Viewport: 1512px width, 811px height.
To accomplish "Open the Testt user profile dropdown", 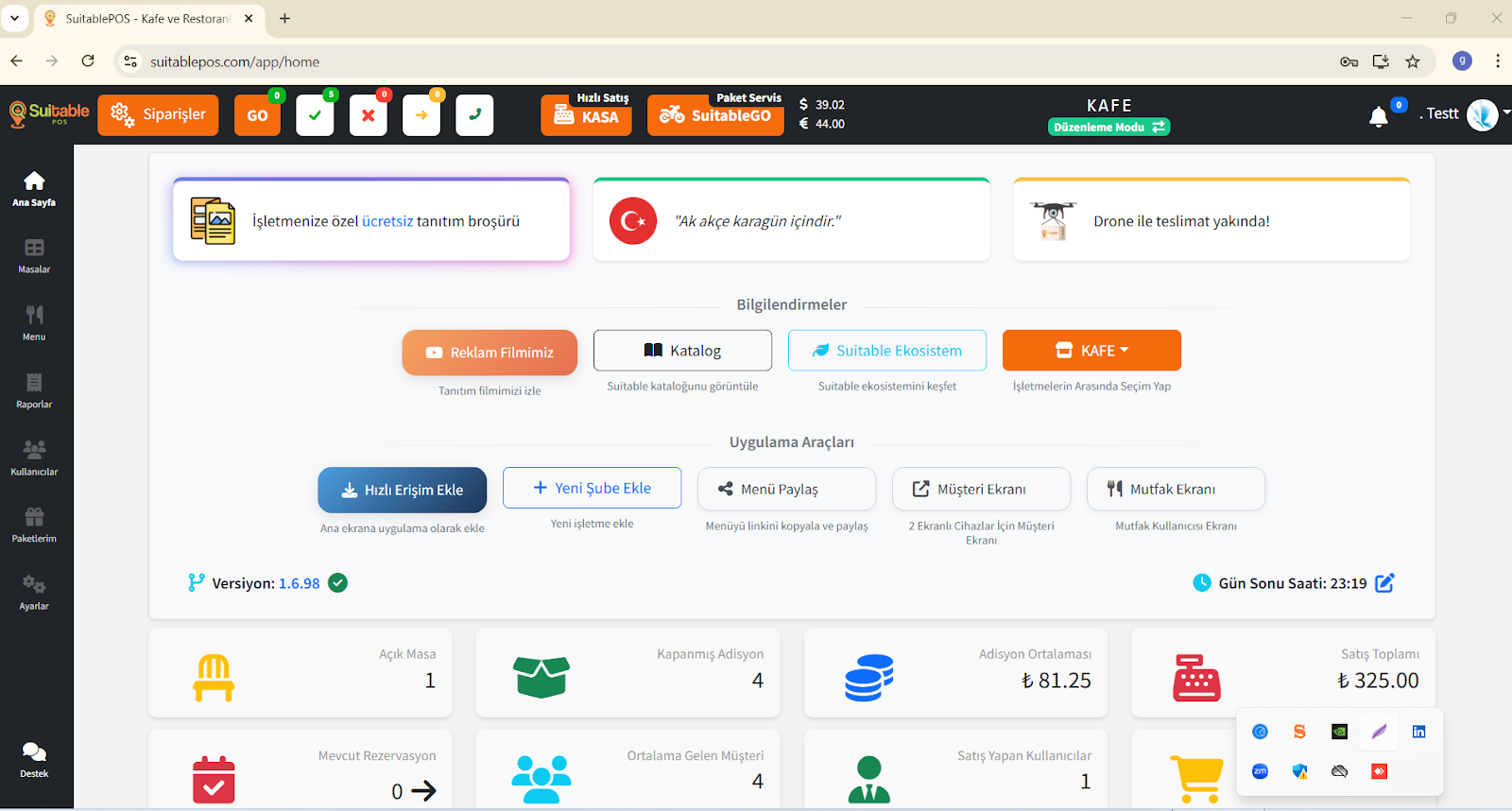I will (x=1465, y=113).
